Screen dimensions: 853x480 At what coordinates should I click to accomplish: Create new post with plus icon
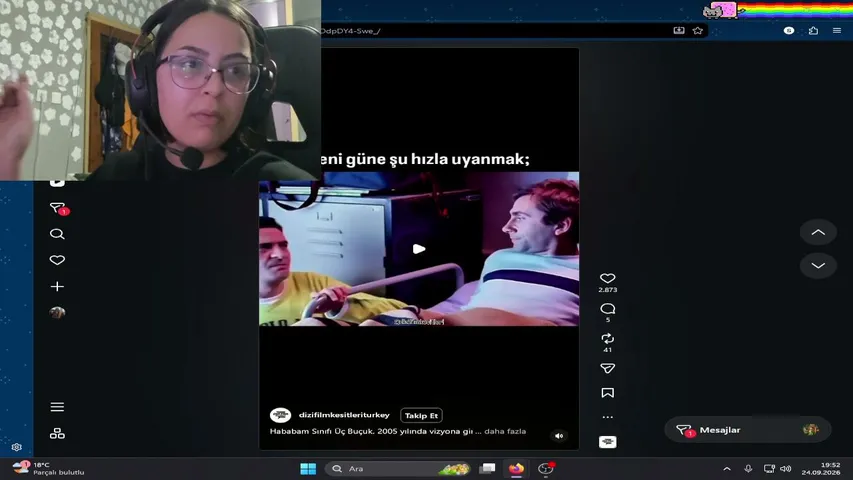tap(57, 286)
